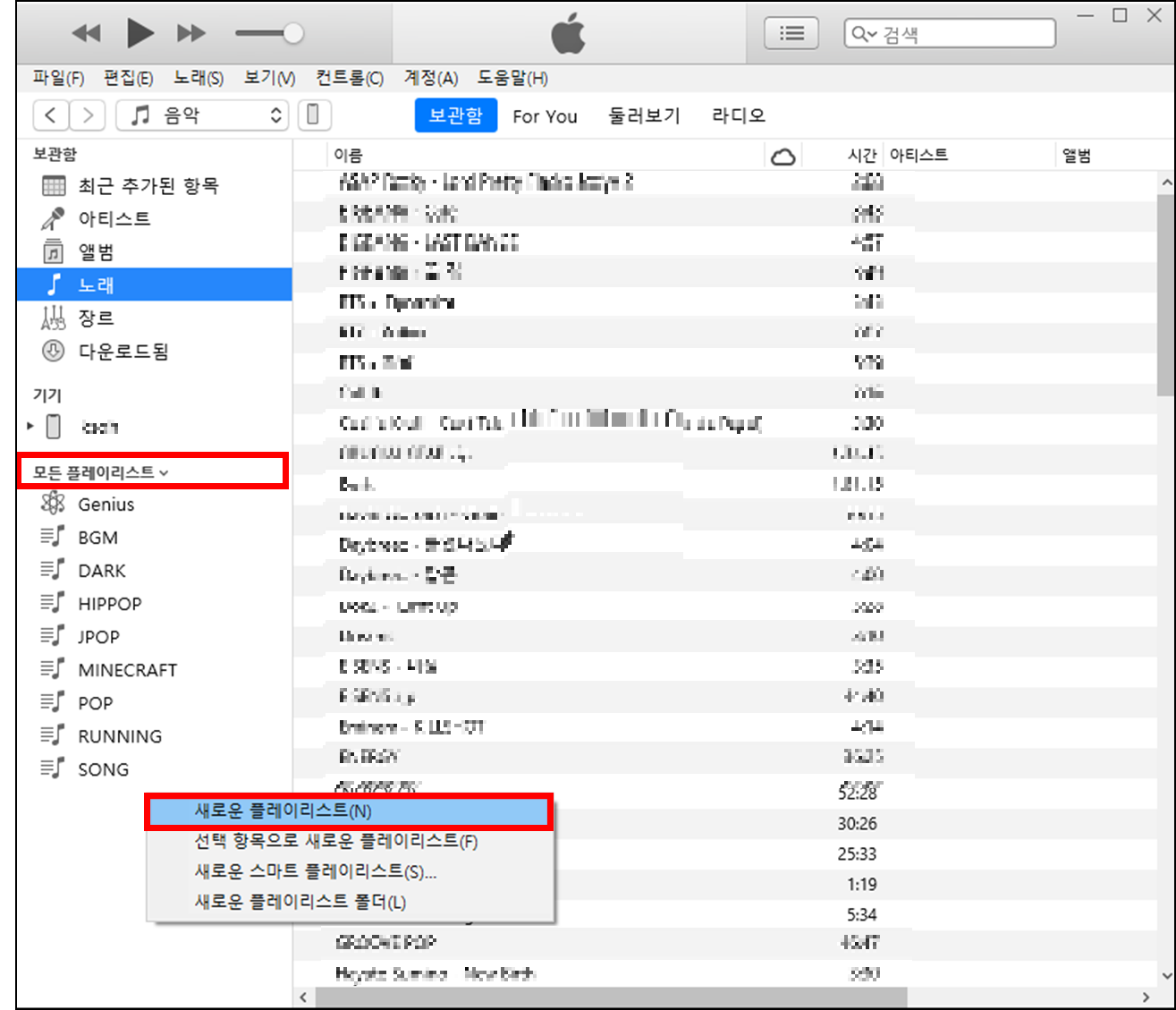Image resolution: width=1176 pixels, height=1010 pixels.
Task: Select the song row with time 30:26
Action: [857, 824]
